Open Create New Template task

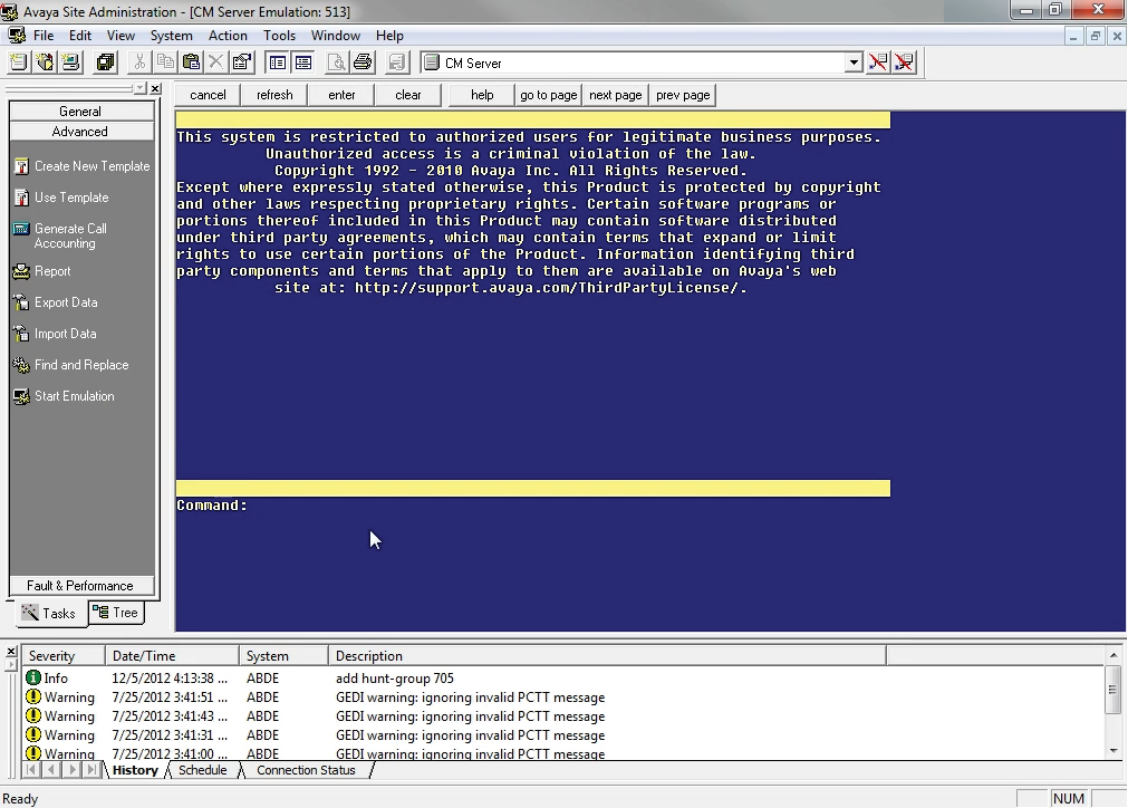click(82, 166)
